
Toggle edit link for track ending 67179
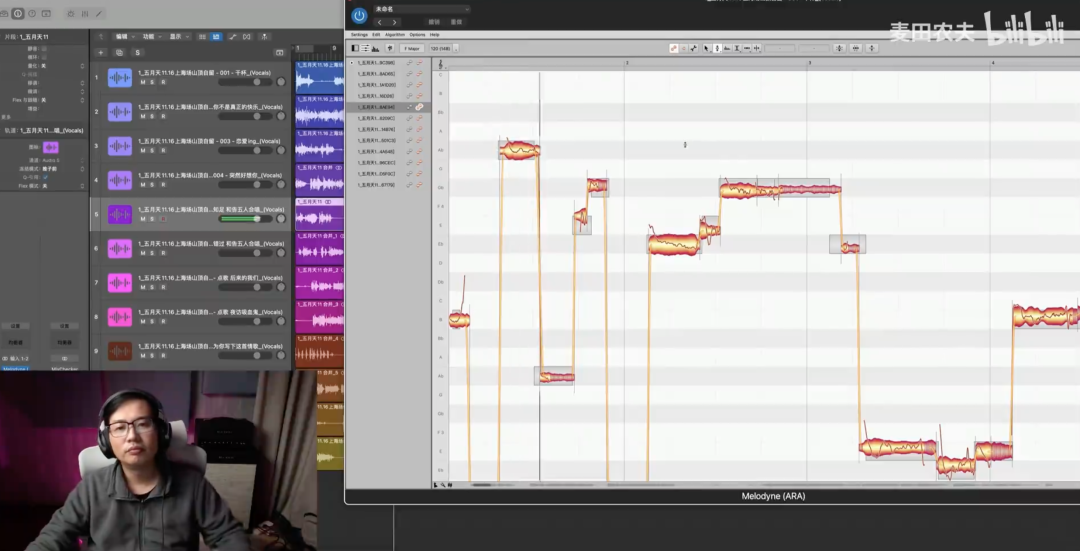coord(419,185)
